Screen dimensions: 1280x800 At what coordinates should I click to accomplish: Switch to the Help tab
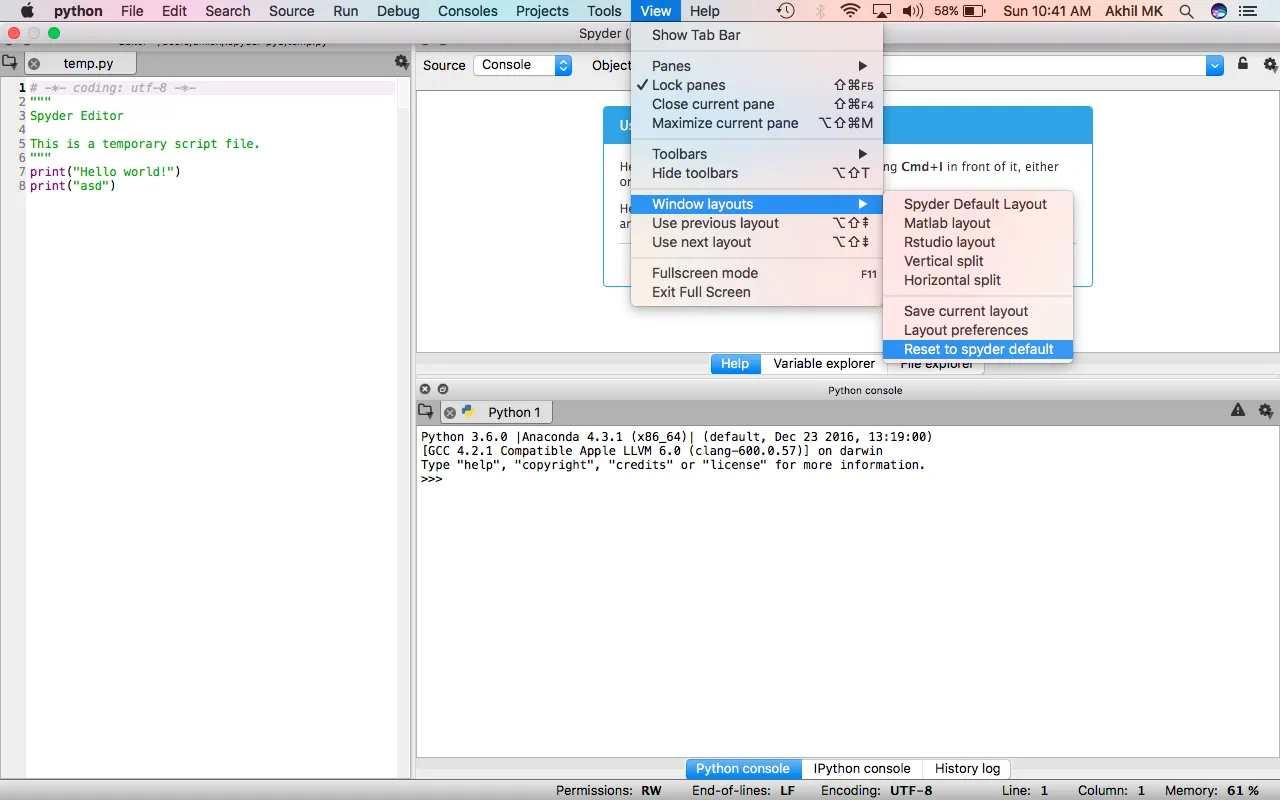(x=735, y=364)
